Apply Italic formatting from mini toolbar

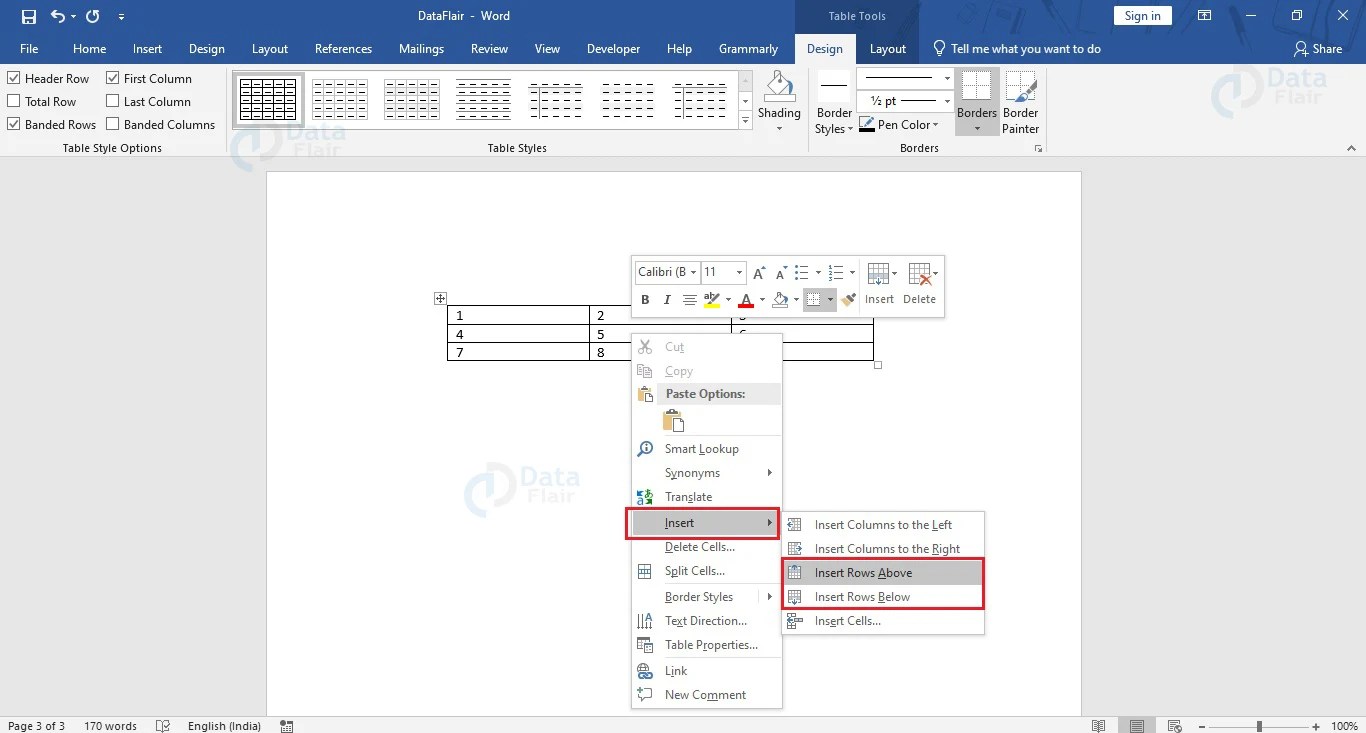coord(666,299)
